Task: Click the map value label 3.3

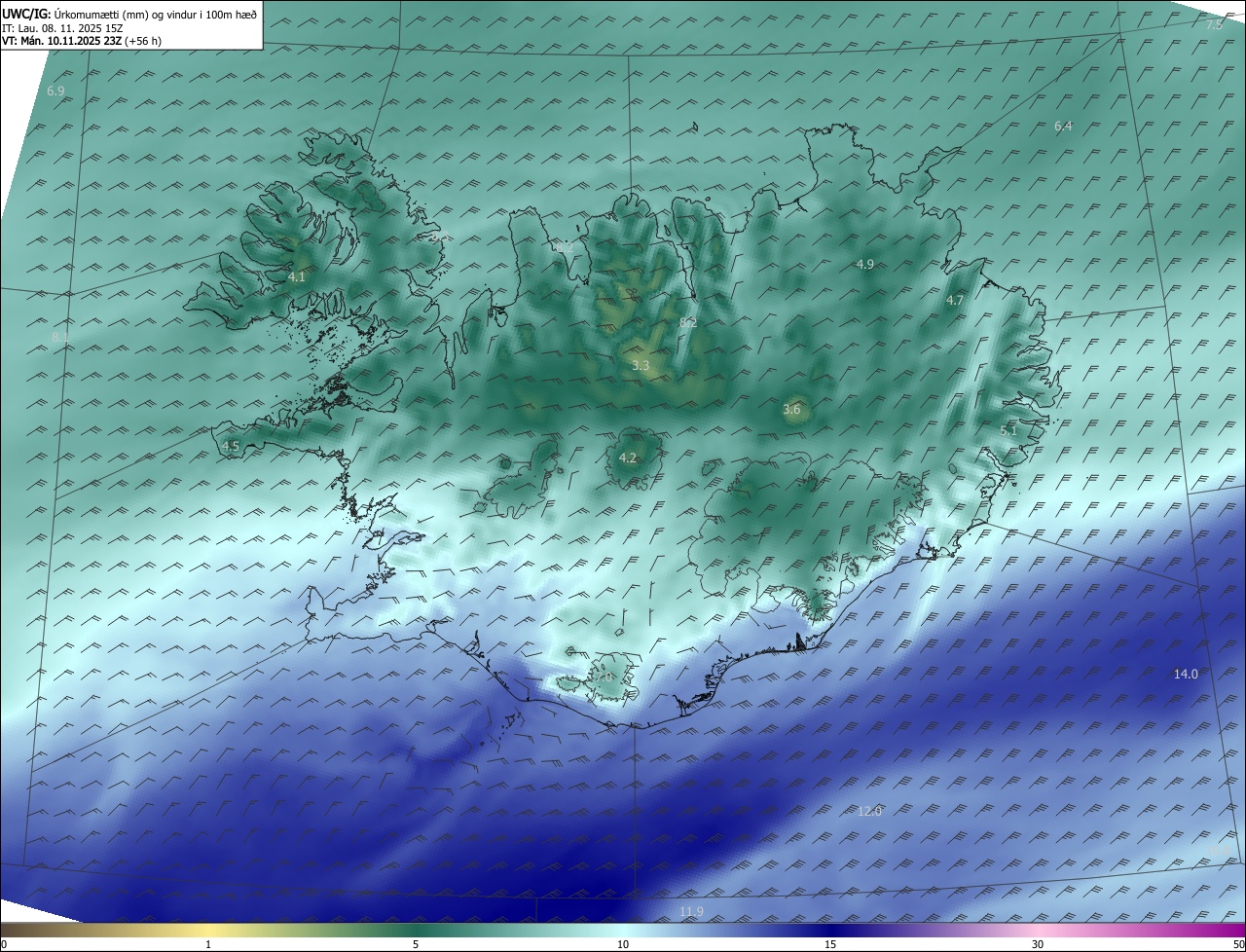Action: (641, 366)
